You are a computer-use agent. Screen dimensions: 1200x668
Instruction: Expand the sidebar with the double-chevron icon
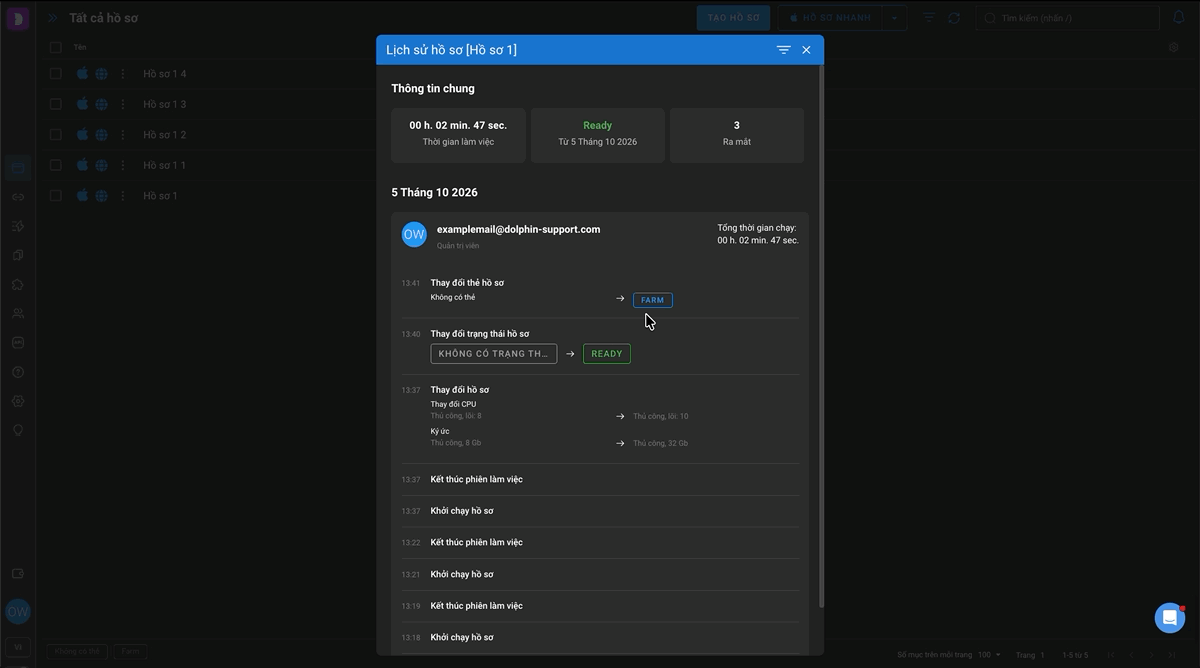click(x=53, y=18)
